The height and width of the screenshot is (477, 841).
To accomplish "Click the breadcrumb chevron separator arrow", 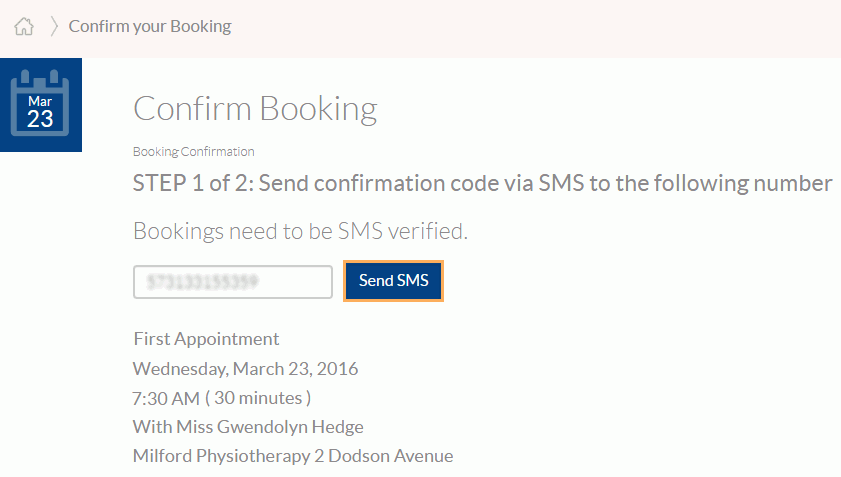I will click(54, 27).
